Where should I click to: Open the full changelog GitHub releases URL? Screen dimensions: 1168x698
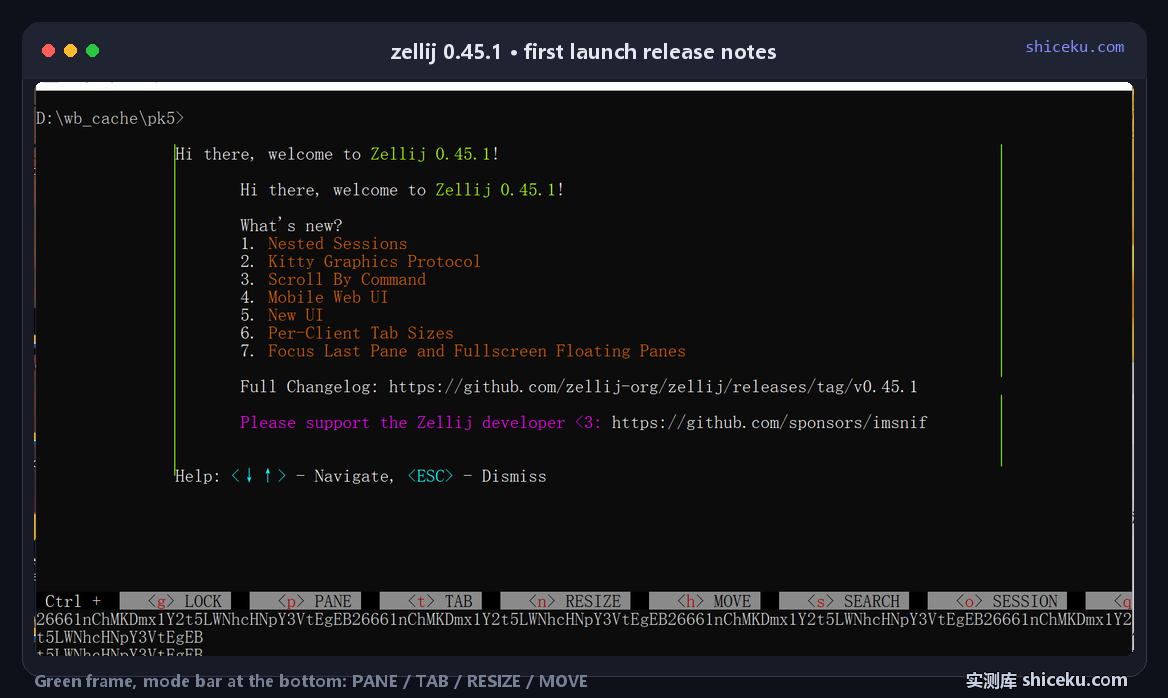[653, 387]
